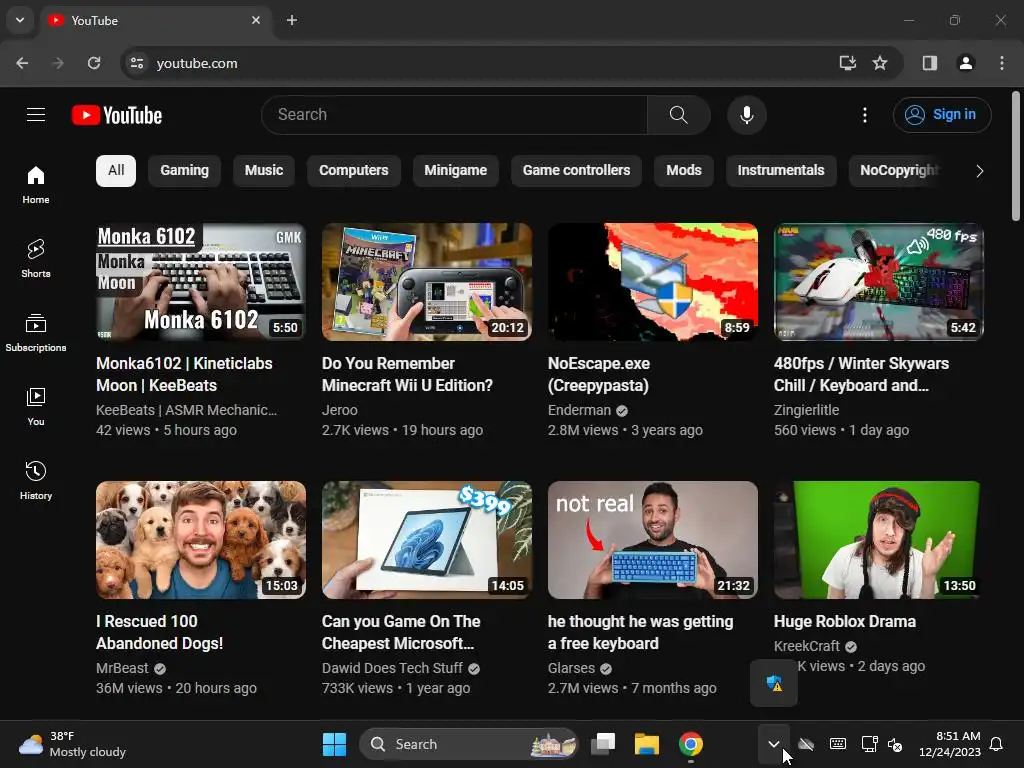This screenshot has width=1024, height=768.
Task: Open Dawid Does Tech Stuff channel
Action: (x=392, y=668)
